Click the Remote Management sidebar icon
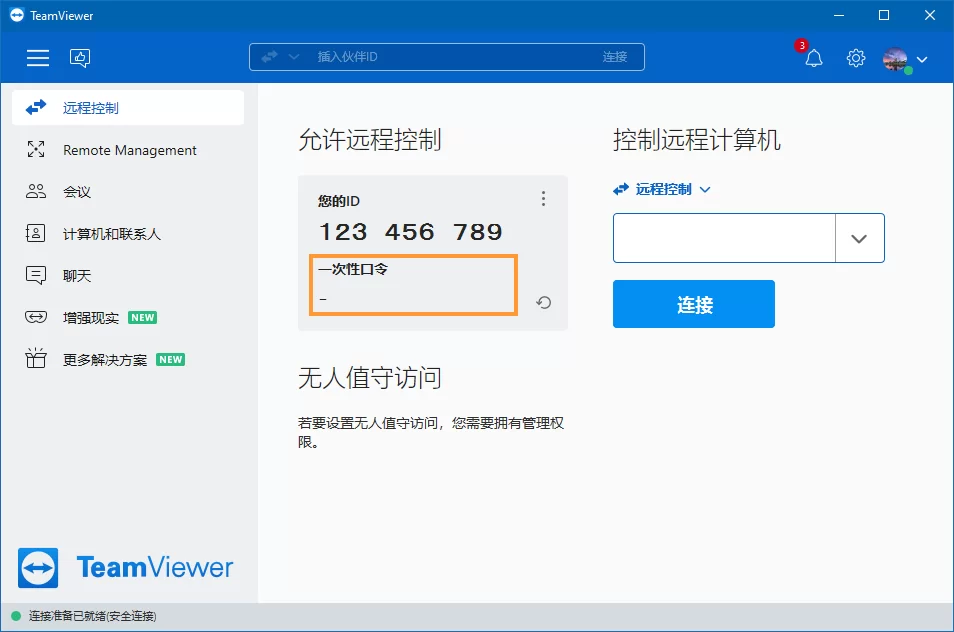This screenshot has height=632, width=954. tap(35, 150)
